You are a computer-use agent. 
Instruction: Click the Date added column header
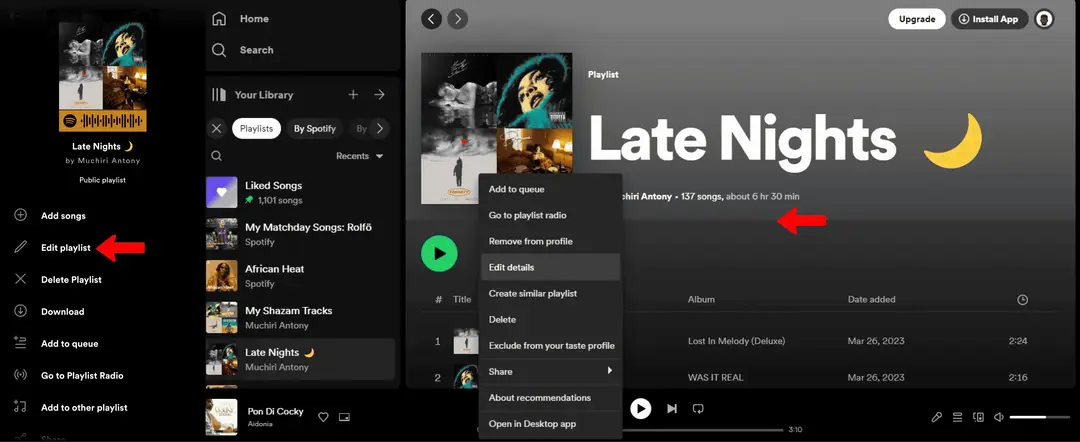pyautogui.click(x=871, y=299)
